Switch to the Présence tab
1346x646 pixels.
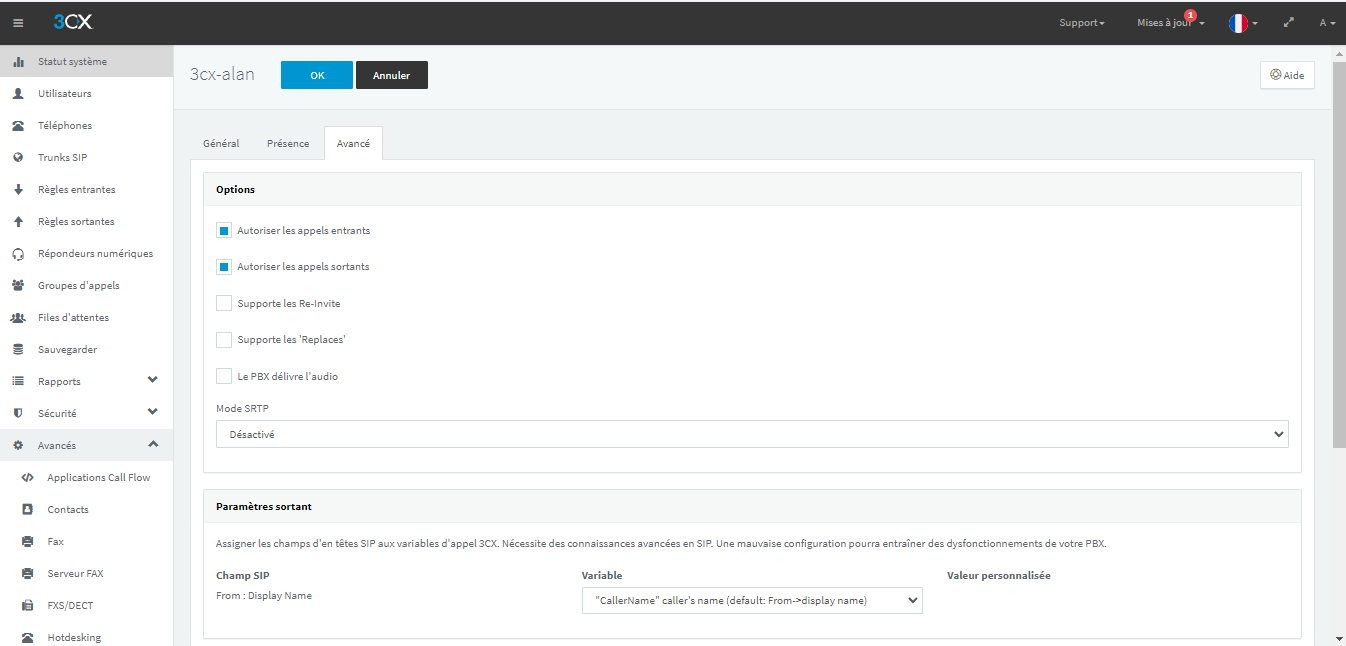[x=288, y=143]
